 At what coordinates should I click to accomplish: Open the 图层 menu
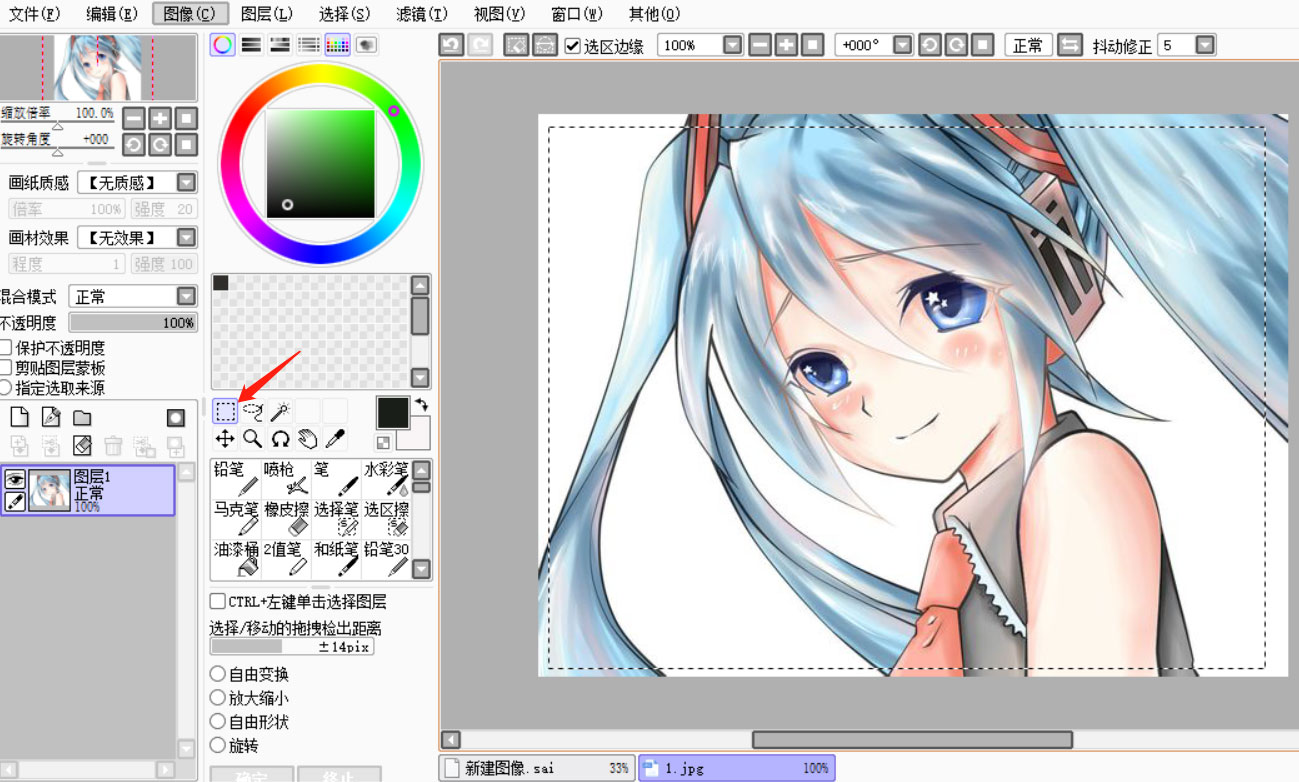[x=267, y=14]
